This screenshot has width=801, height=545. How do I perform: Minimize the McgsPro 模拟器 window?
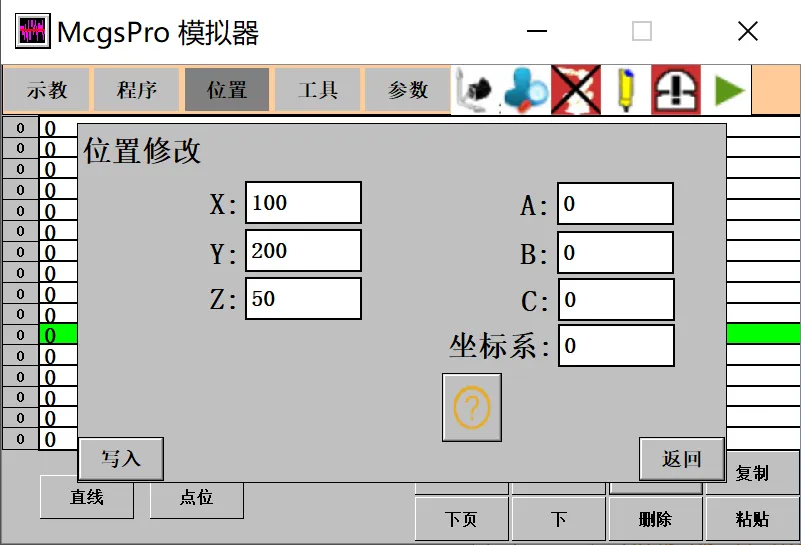tap(537, 31)
